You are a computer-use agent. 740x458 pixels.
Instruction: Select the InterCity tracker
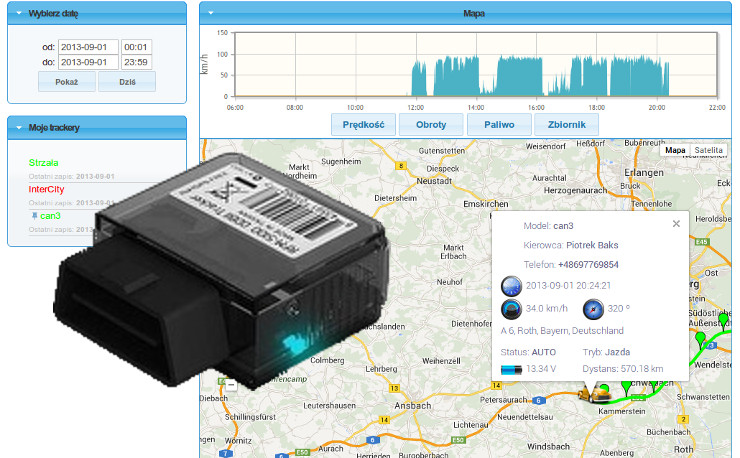point(46,189)
